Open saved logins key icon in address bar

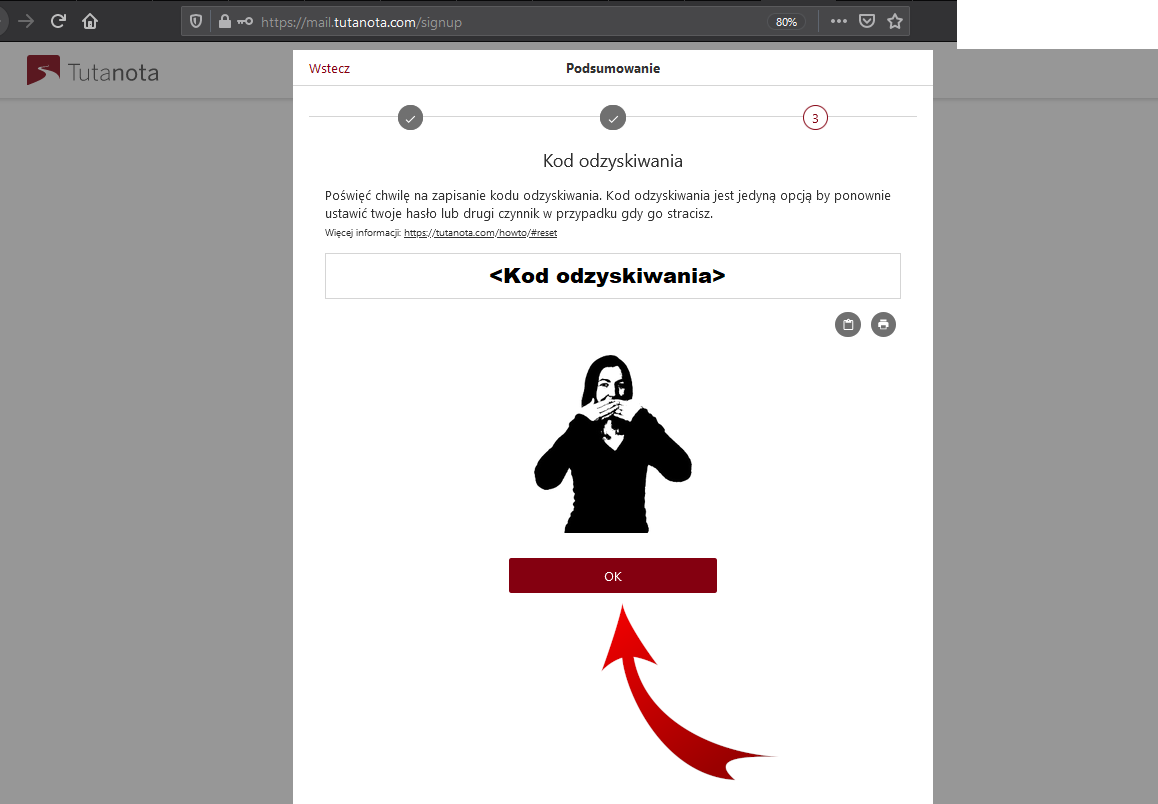click(x=244, y=21)
